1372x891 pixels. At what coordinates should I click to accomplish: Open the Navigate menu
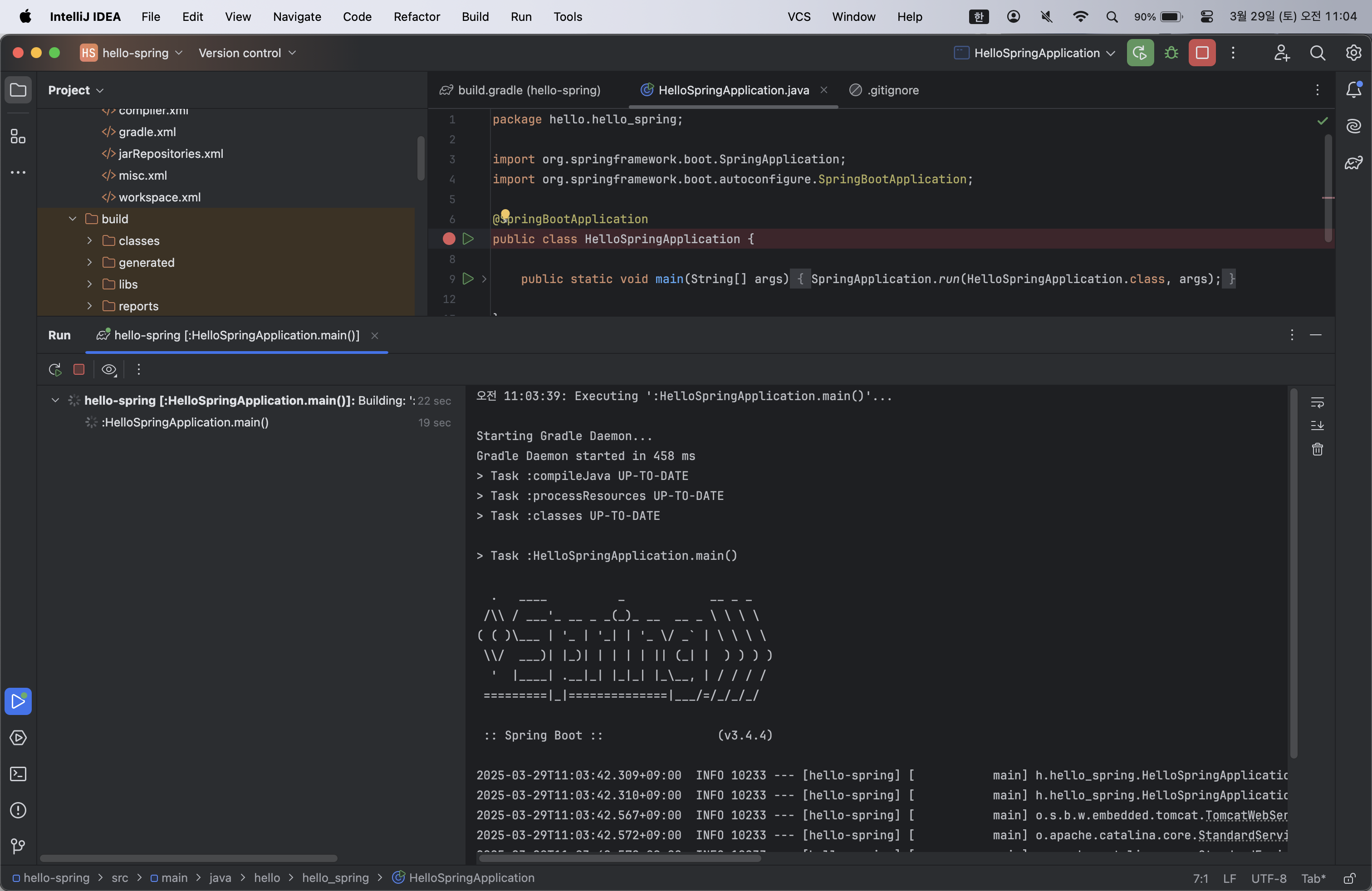coord(297,17)
